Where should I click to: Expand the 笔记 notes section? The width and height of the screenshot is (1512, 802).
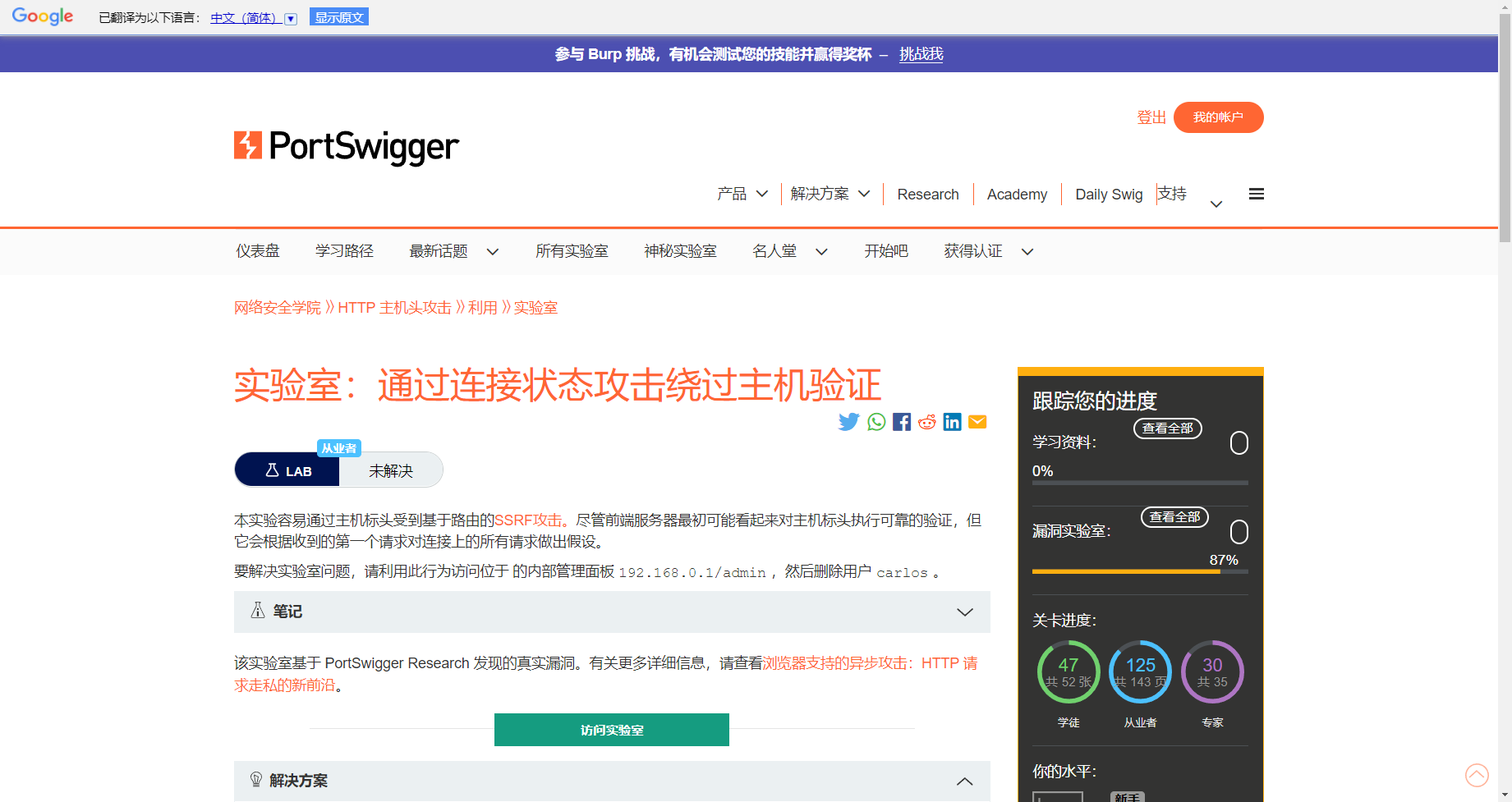[611, 612]
